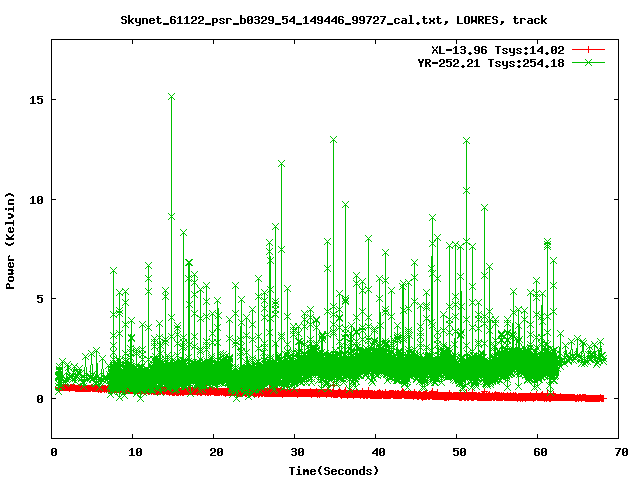Click the plot title Skynet_61122_psr_b0329_54 text
This screenshot has height=480, width=640.
click(x=333, y=20)
